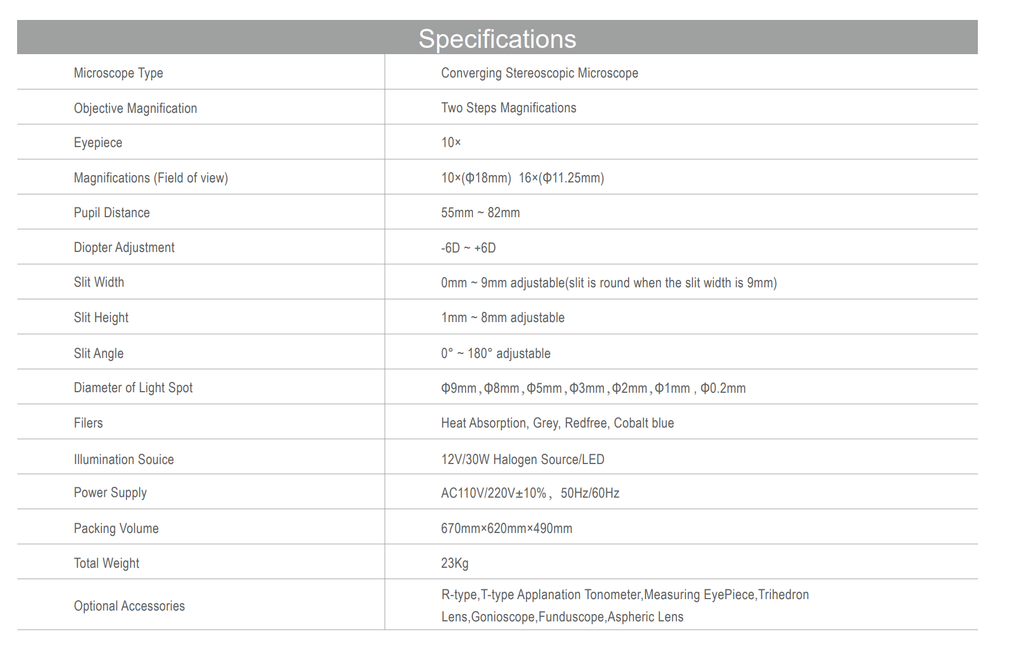Click Magnifications (Field of view) label
1024x655 pixels.
coord(151,178)
